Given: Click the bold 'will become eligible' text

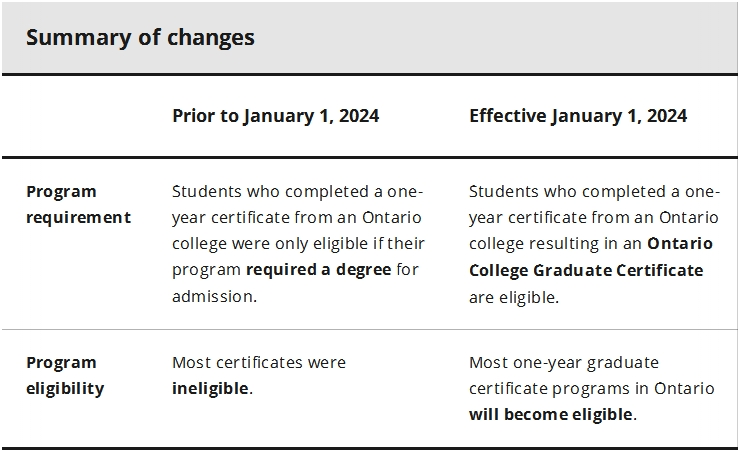Looking at the screenshot, I should [551, 414].
